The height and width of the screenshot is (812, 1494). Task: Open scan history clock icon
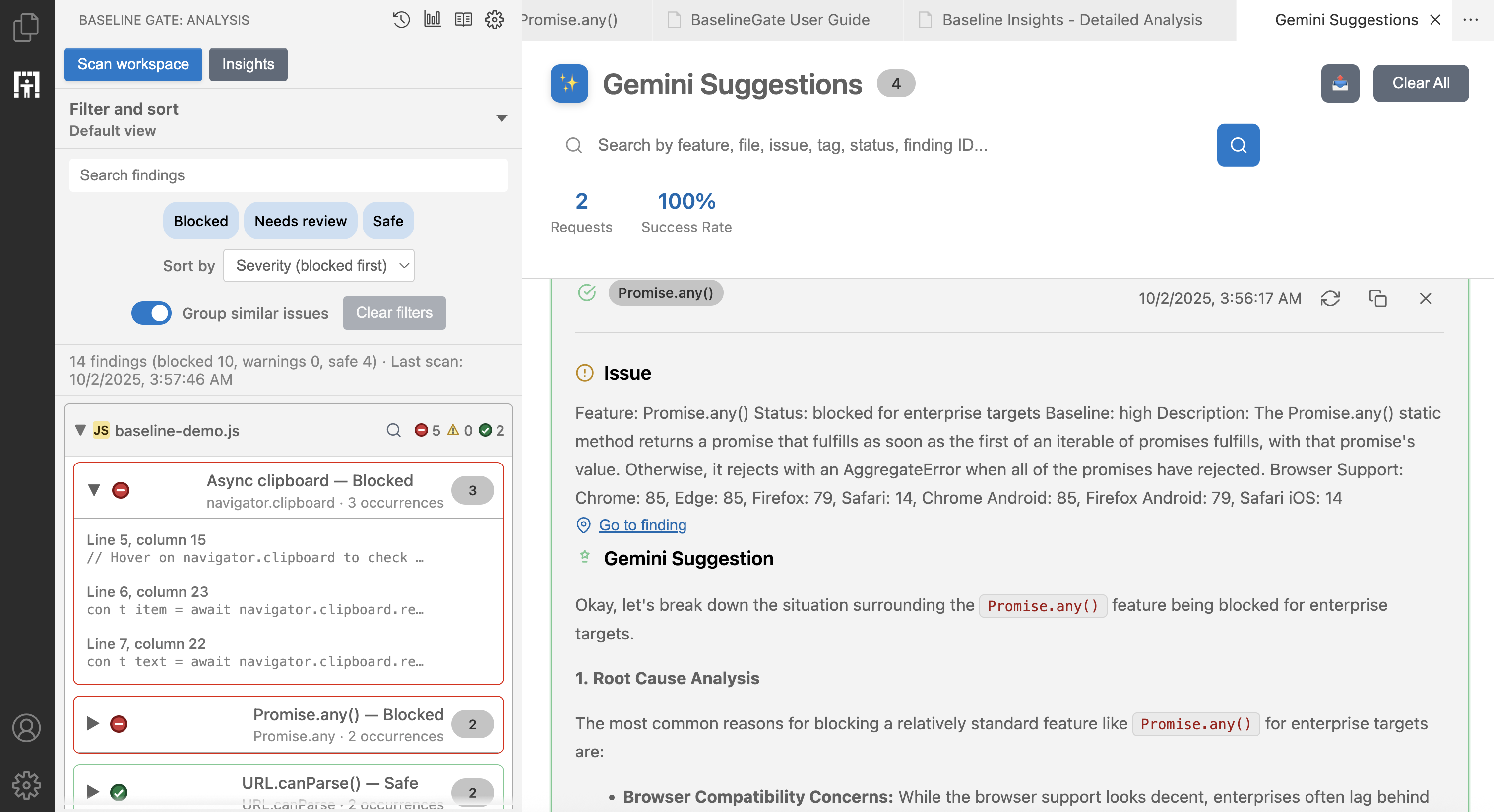coord(401,20)
